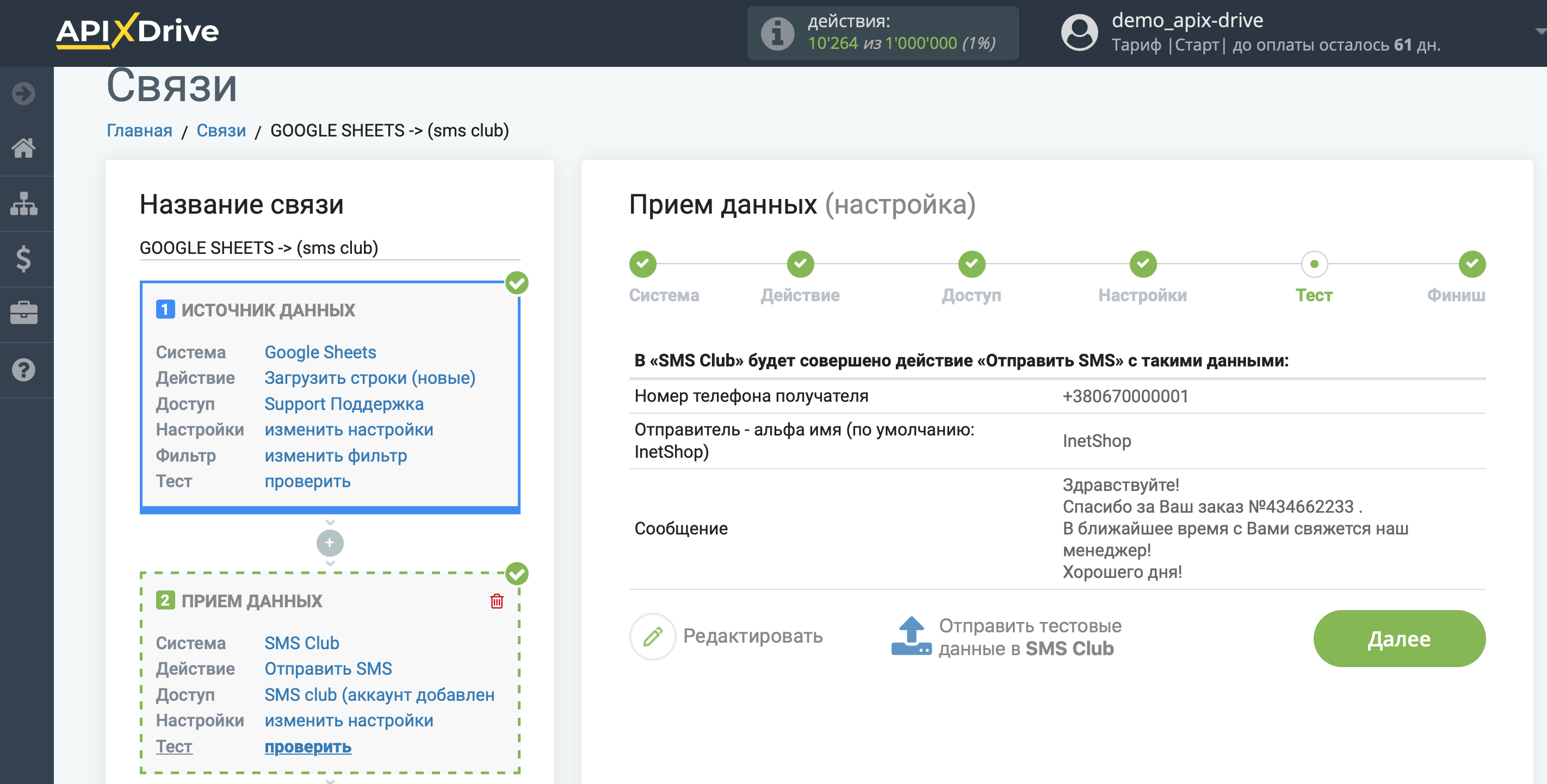Click the Сообщение row label
Viewport: 1547px width, 784px height.
(681, 528)
